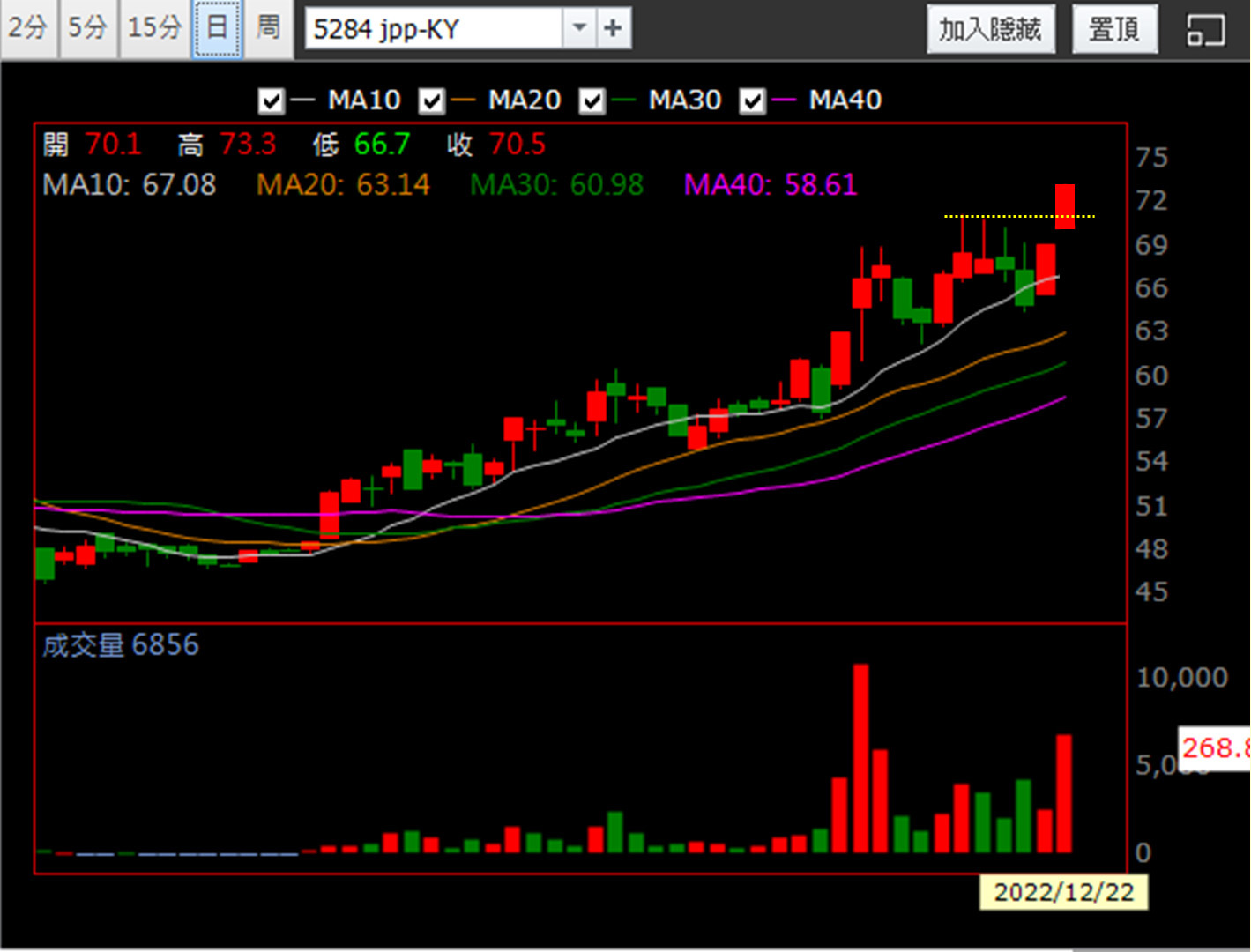
Task: Click the 2022/12/22 date label
Action: point(1063,892)
